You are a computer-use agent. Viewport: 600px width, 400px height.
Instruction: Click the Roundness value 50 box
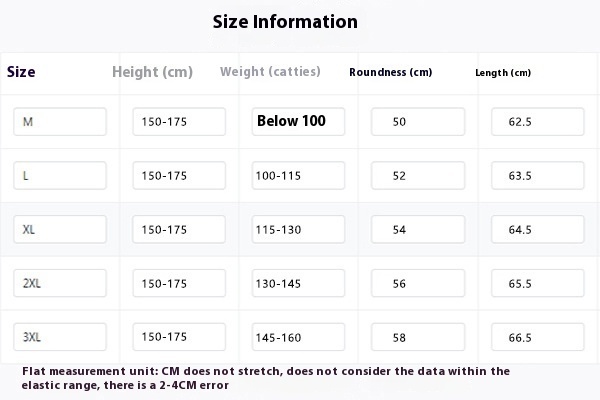[418, 122]
